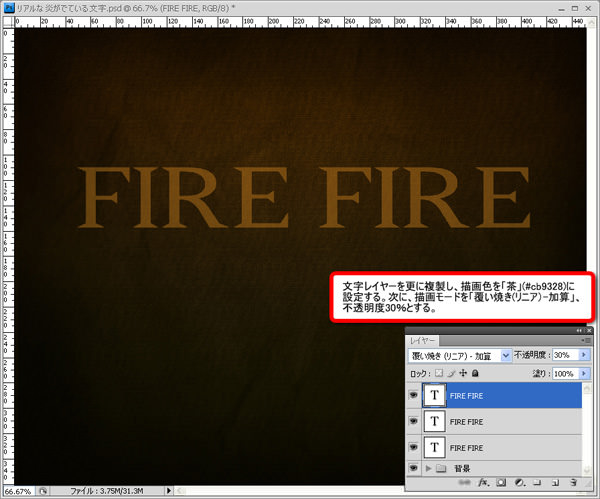The height and width of the screenshot is (499, 600).
Task: Open the 不透明度 opacity slider arrow
Action: (x=584, y=355)
